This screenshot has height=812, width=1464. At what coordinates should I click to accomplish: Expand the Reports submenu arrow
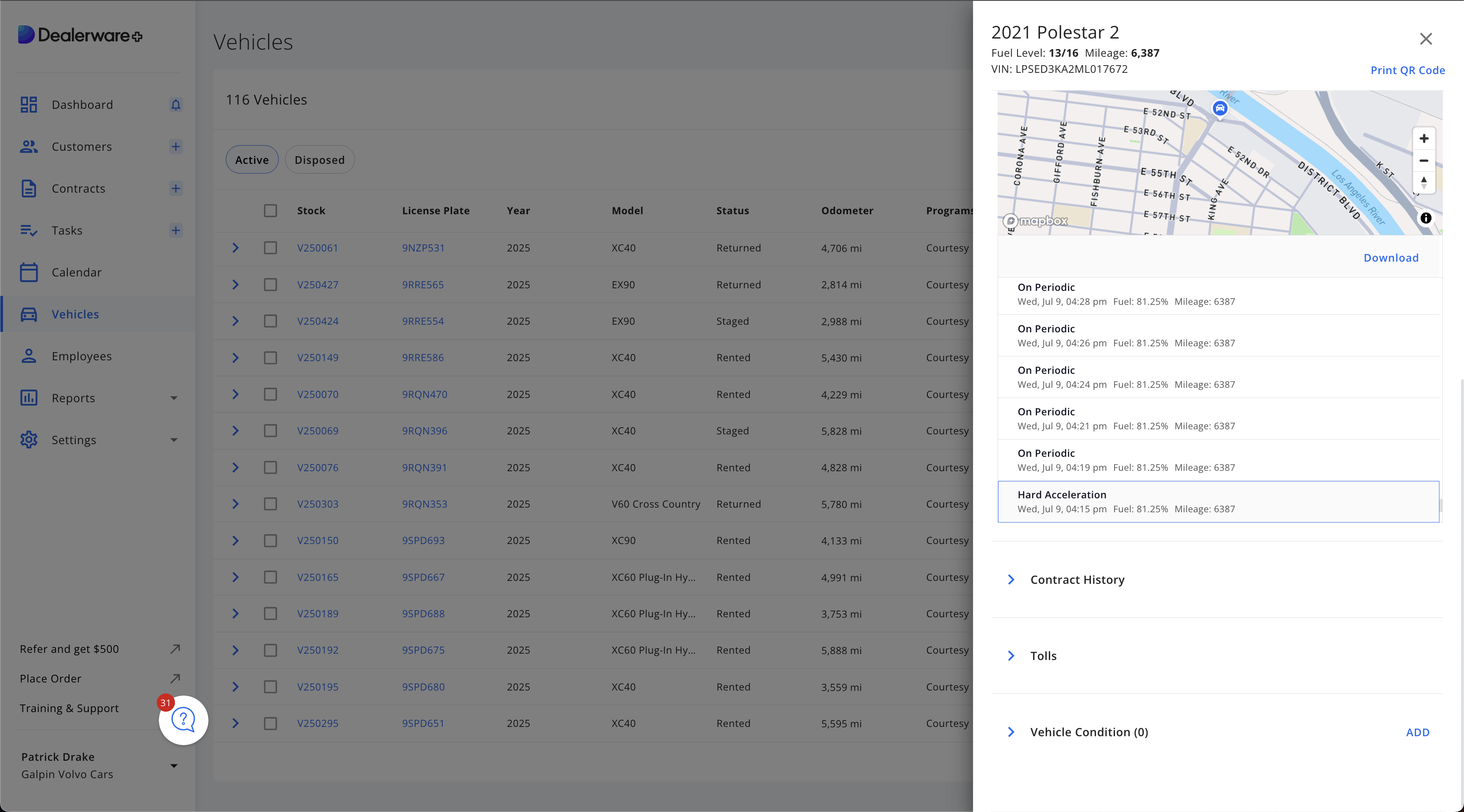(174, 398)
